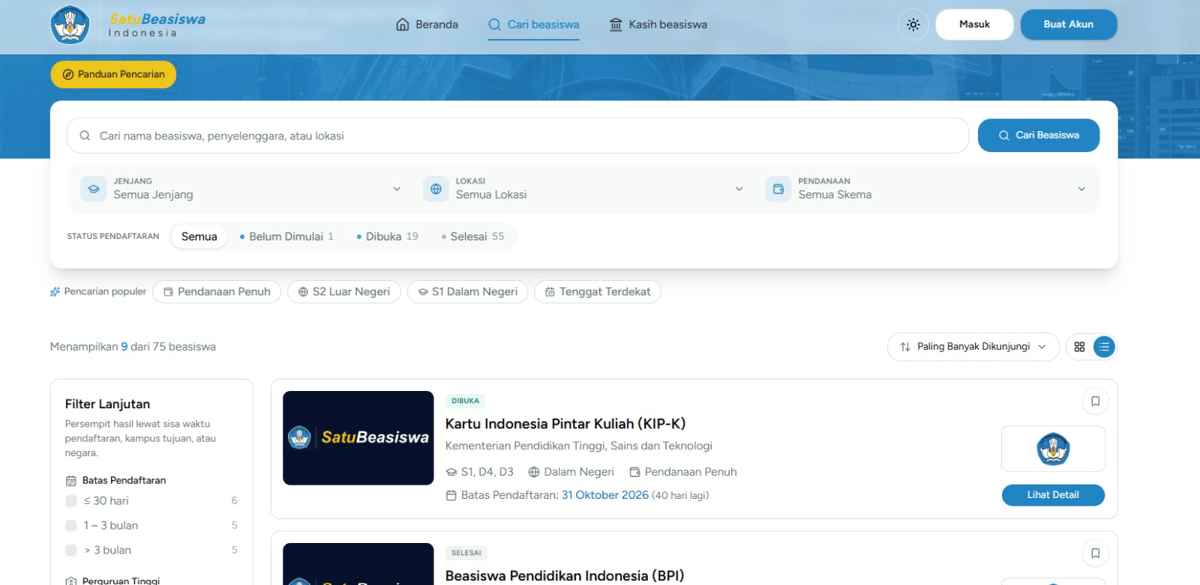The image size is (1200, 585).
Task: Apply the S2 Luar Negeri popular search
Action: [x=344, y=292]
